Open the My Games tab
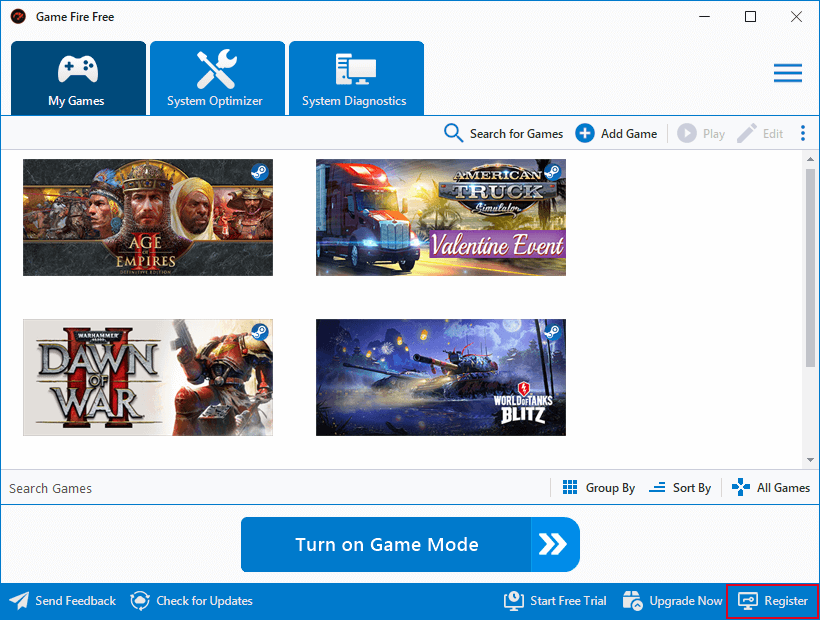 (x=78, y=78)
